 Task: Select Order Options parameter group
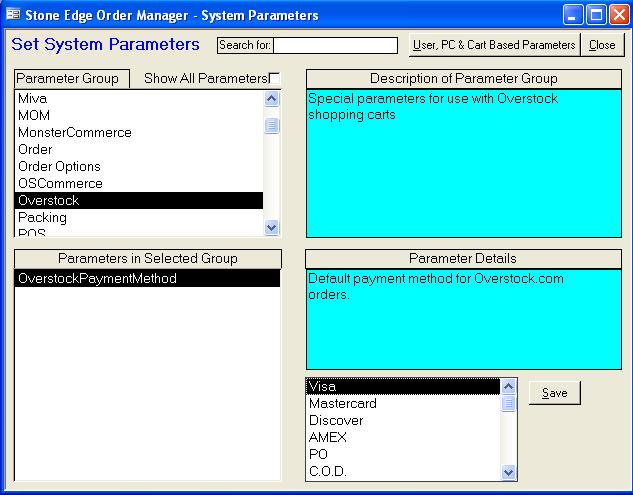point(138,166)
